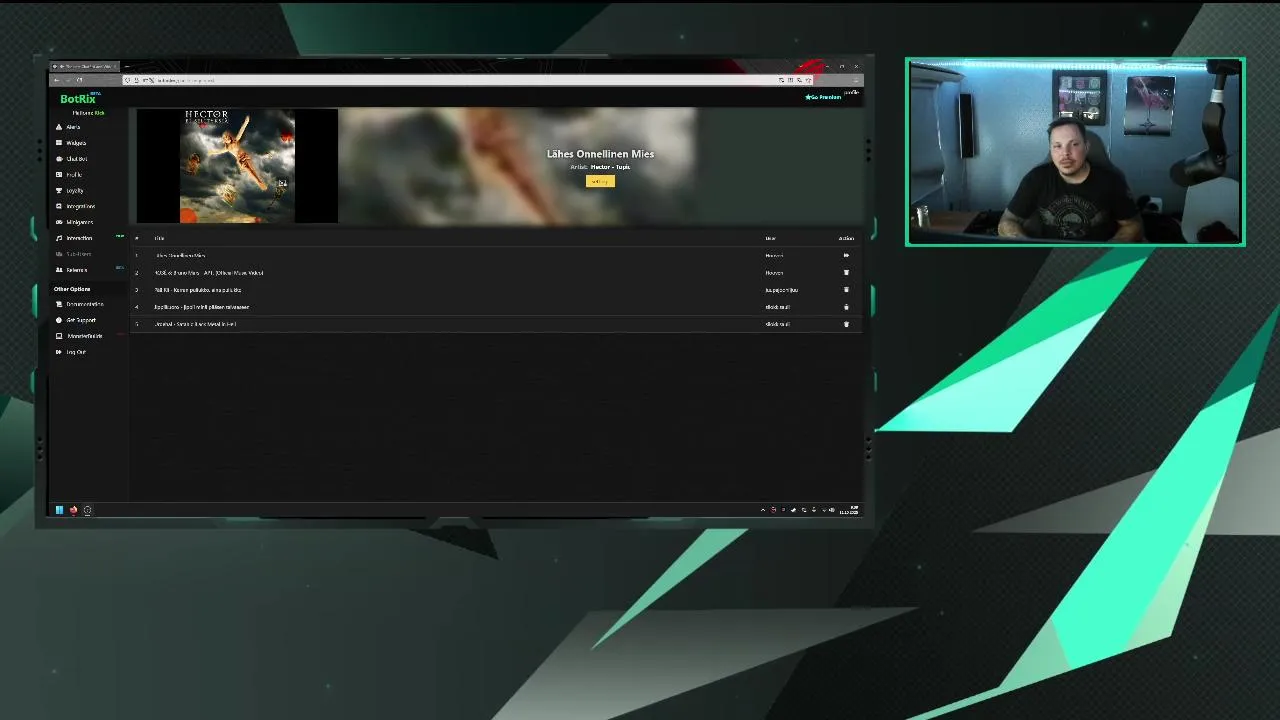Delete queued song number 4 with its trash icon
Viewport: 1280px width, 720px height.
(x=846, y=307)
